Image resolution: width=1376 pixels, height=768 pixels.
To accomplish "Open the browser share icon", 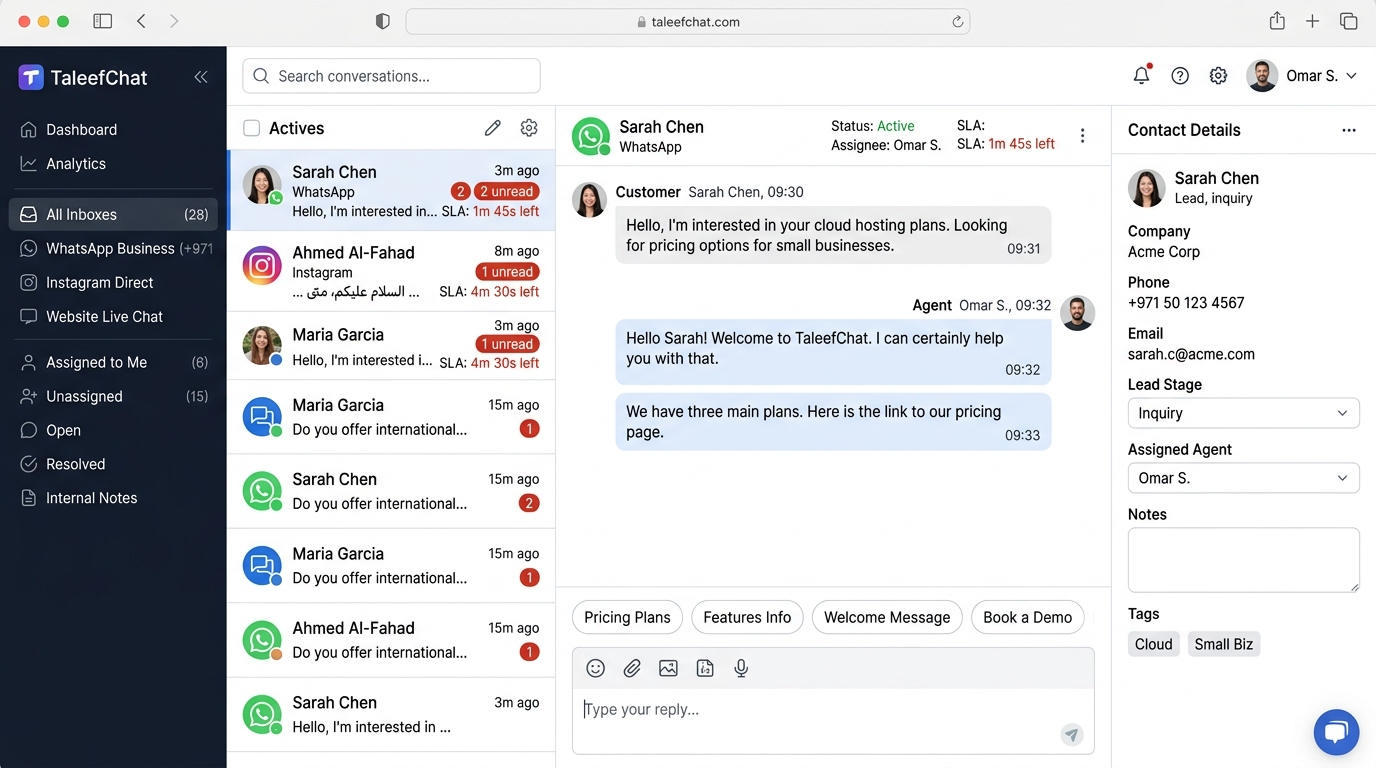I will 1277,21.
